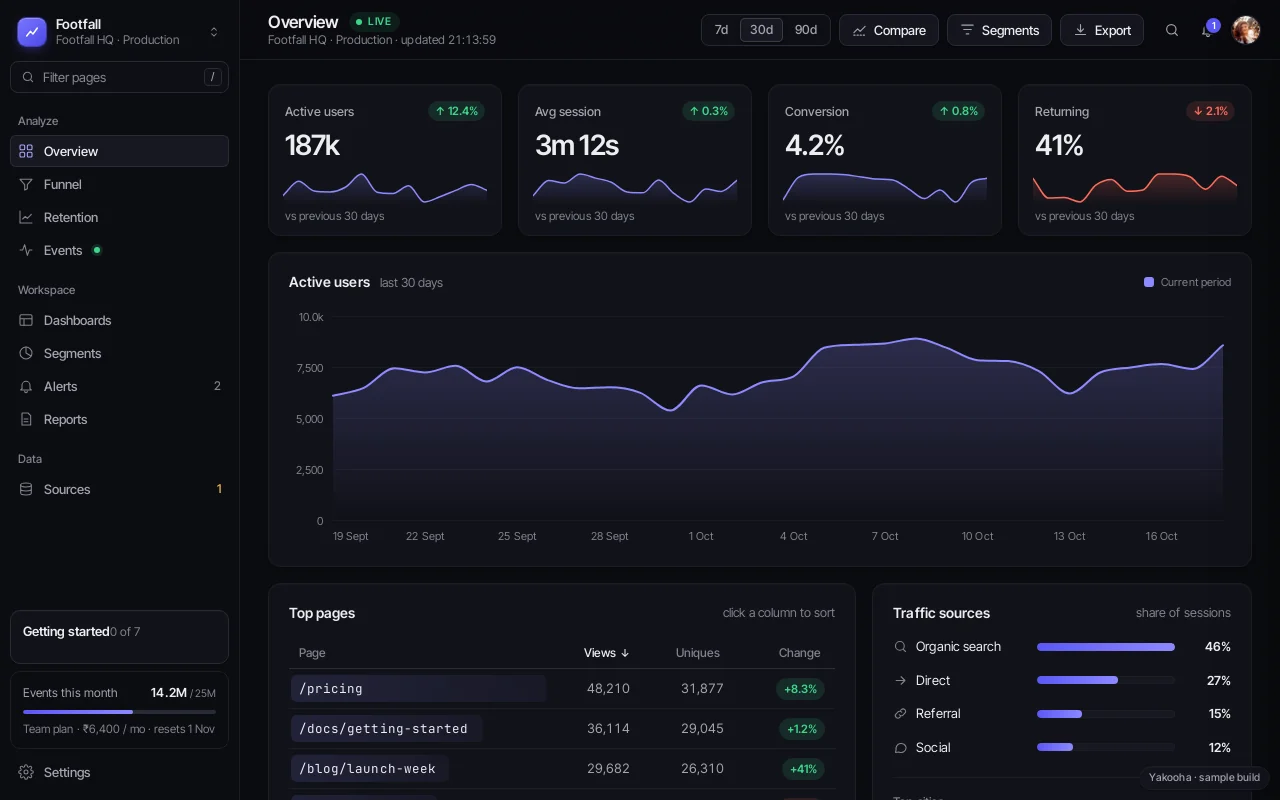Expand the Footfall workspace switcher chevron
This screenshot has width=1280, height=800.
pos(214,32)
